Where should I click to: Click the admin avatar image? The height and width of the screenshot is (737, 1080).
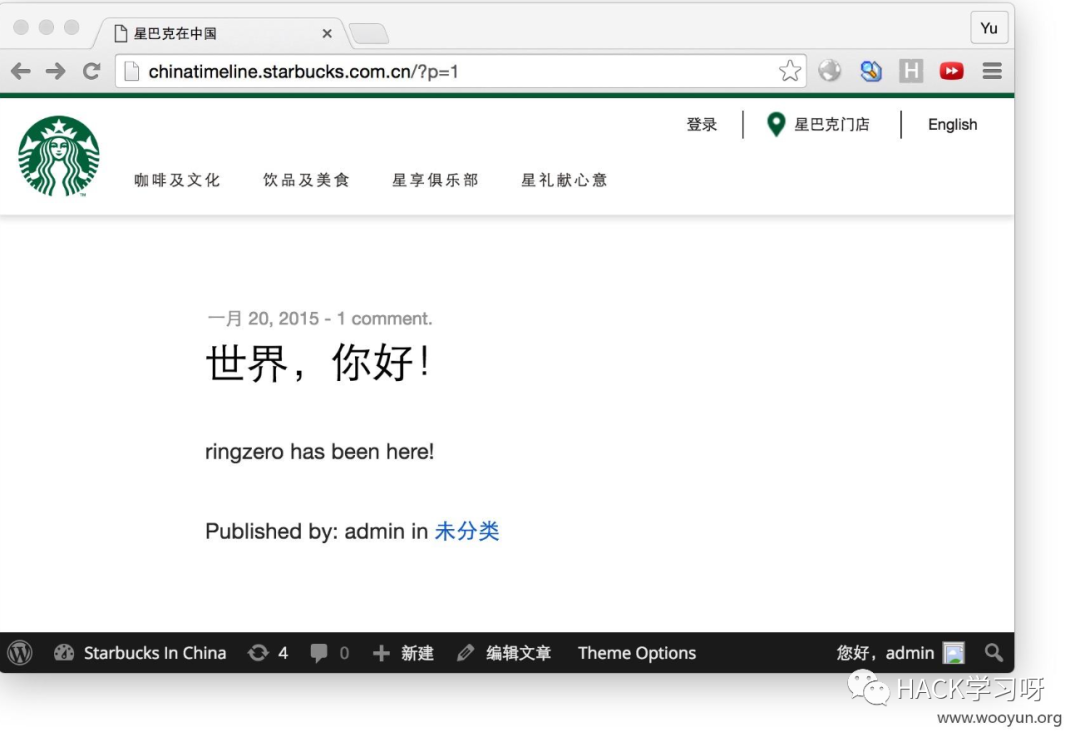point(954,652)
